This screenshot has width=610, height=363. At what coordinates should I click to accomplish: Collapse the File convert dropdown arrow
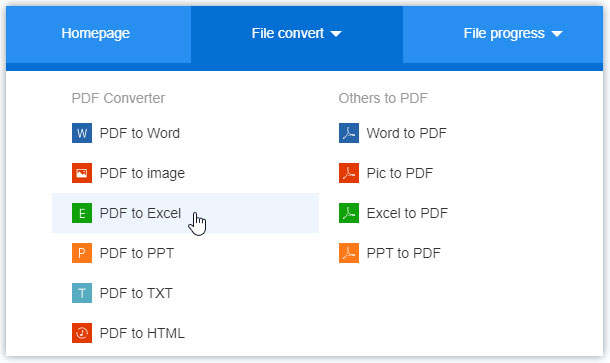[x=336, y=34]
